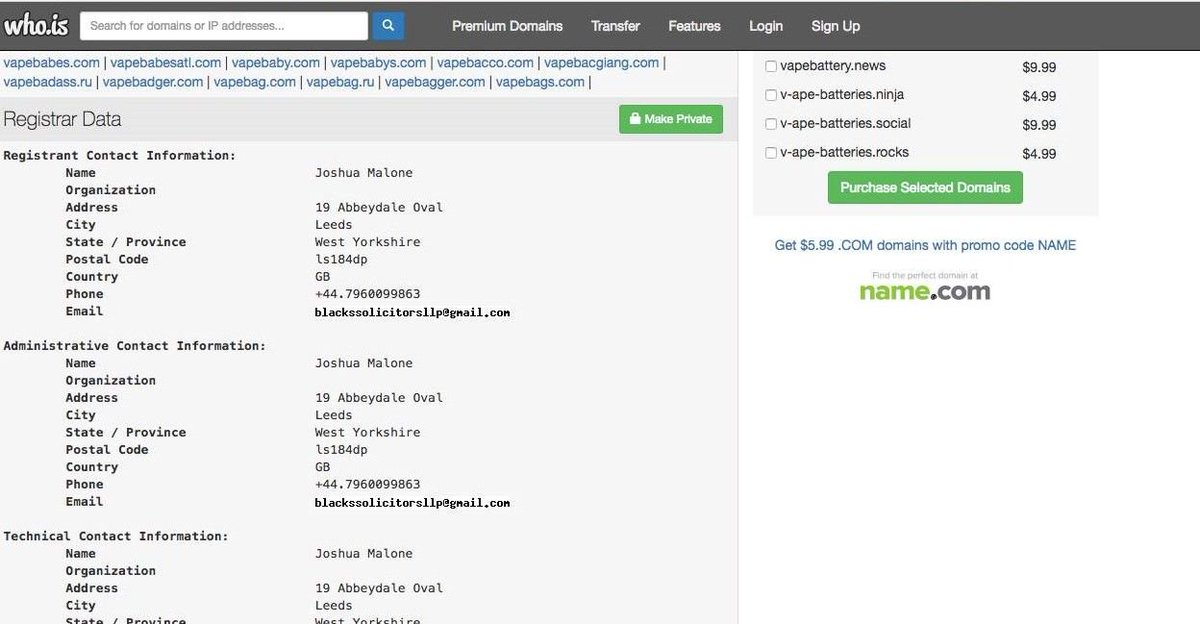Click Administrative Contact Information heading
Screen dimensions: 1200x624
[x=135, y=346]
